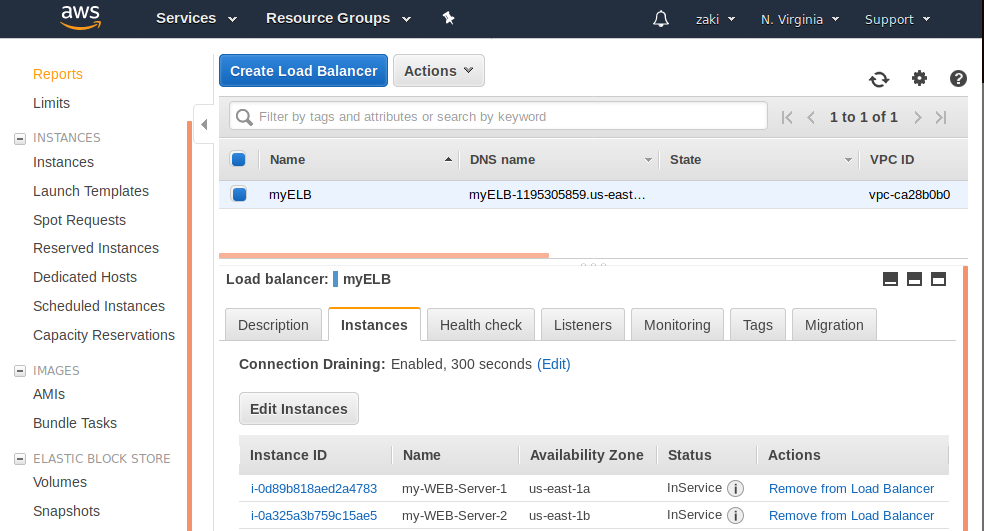
Task: Switch to the Health check tab
Action: coord(481,325)
